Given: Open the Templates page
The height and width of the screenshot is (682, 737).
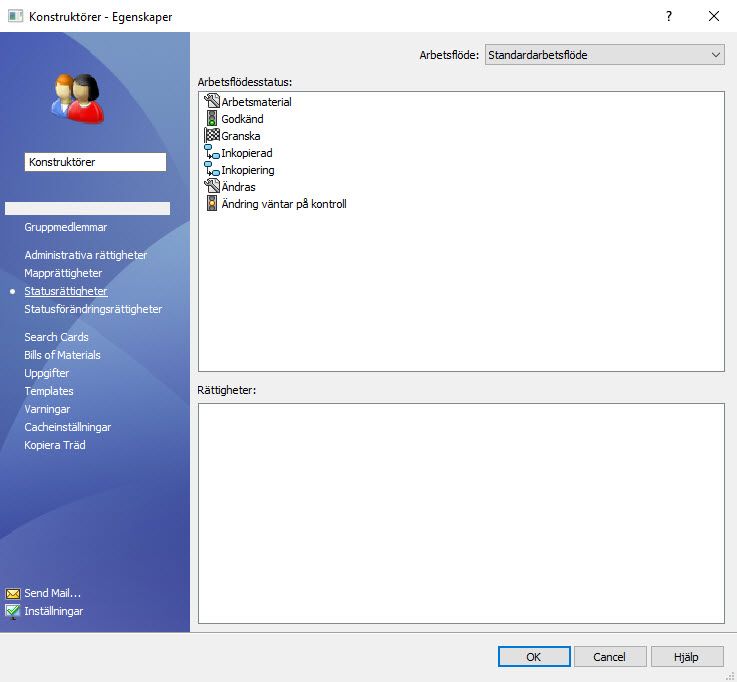Looking at the screenshot, I should 49,391.
